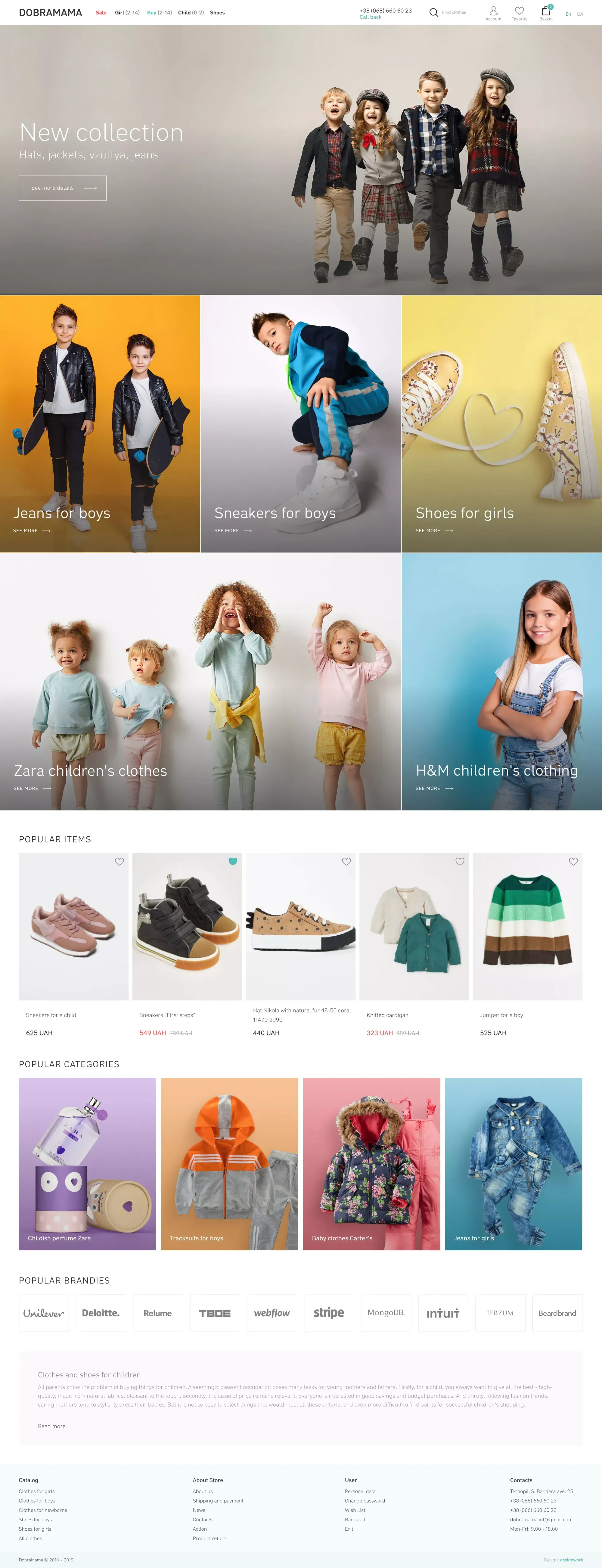Open the Basket bag icon

pyautogui.click(x=546, y=10)
